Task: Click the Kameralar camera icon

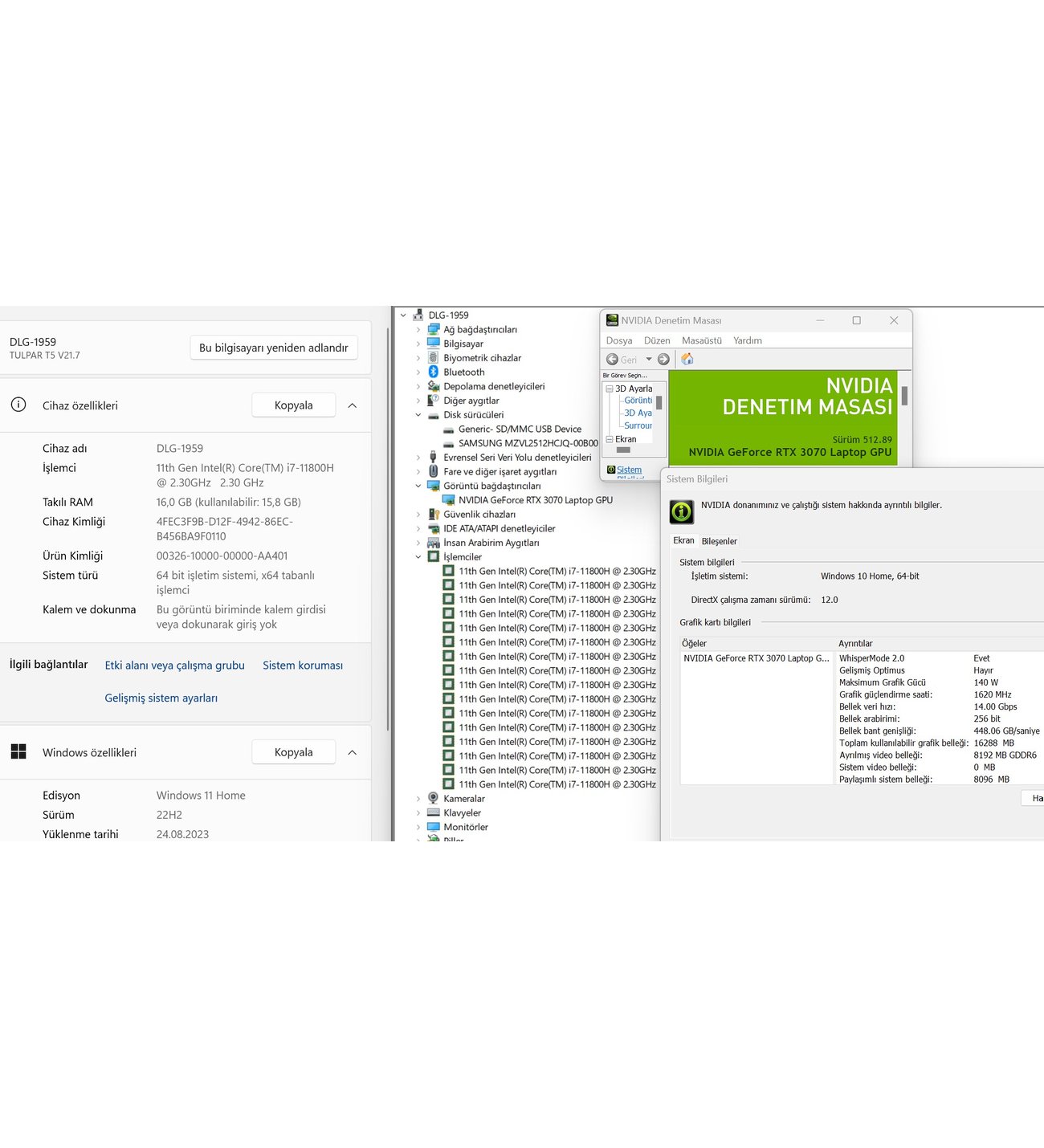Action: (434, 799)
